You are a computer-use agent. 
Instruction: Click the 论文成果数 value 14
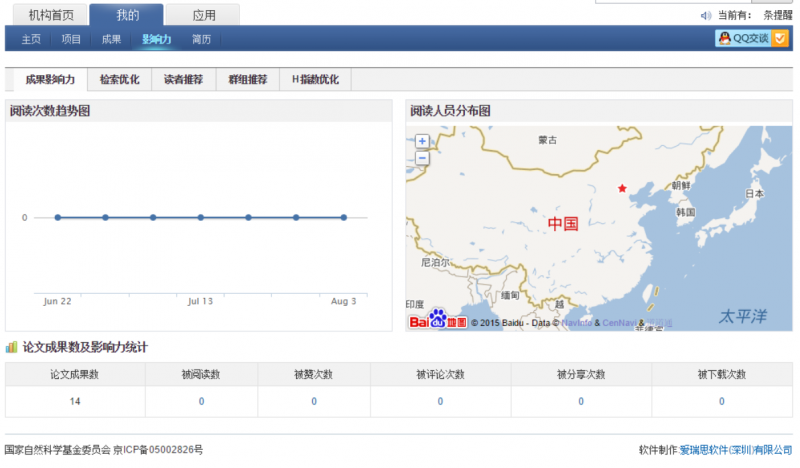click(x=75, y=402)
